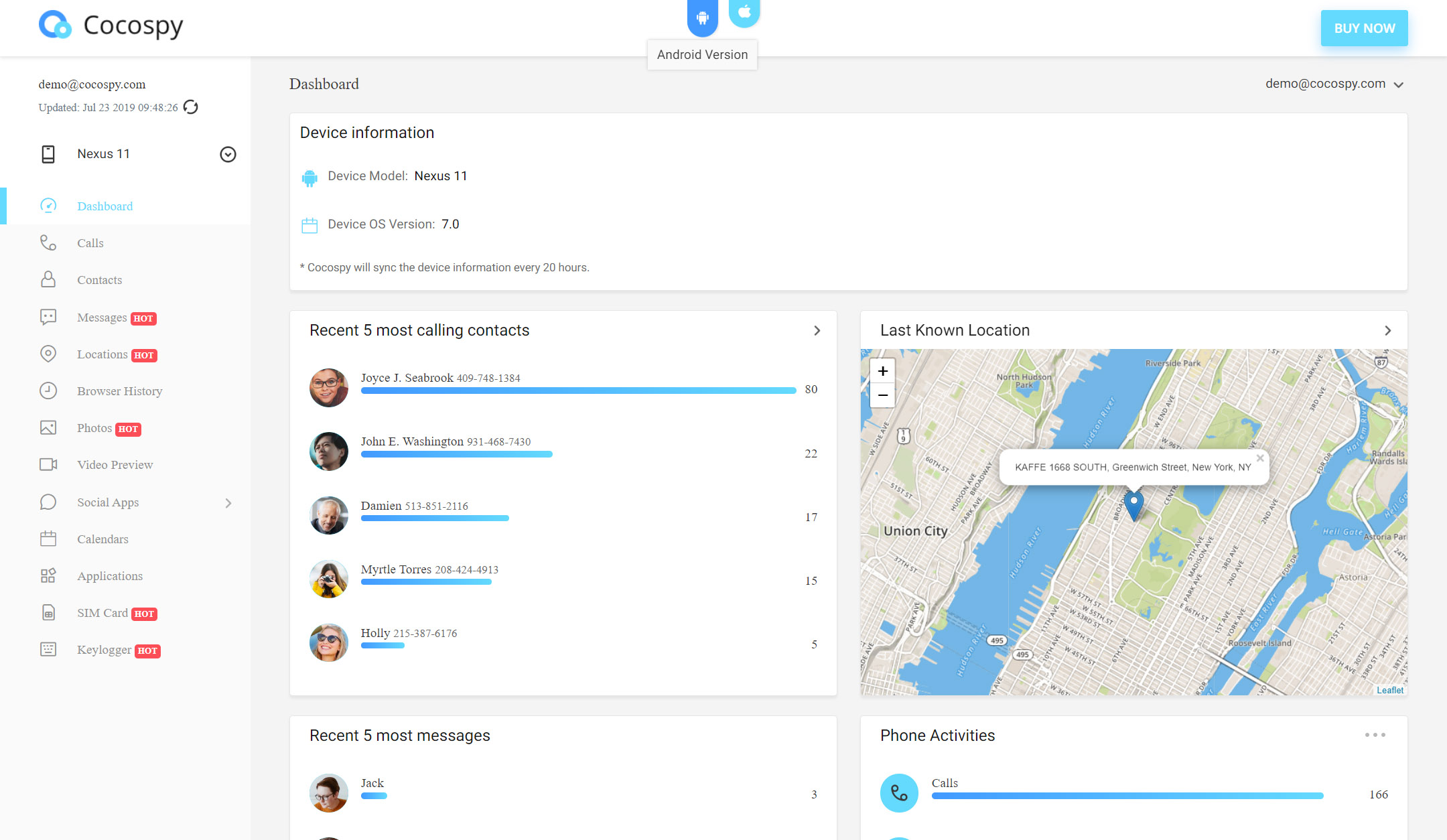The image size is (1447, 840).
Task: Expand the Recent 5 most calling contacts arrow
Action: (x=817, y=330)
